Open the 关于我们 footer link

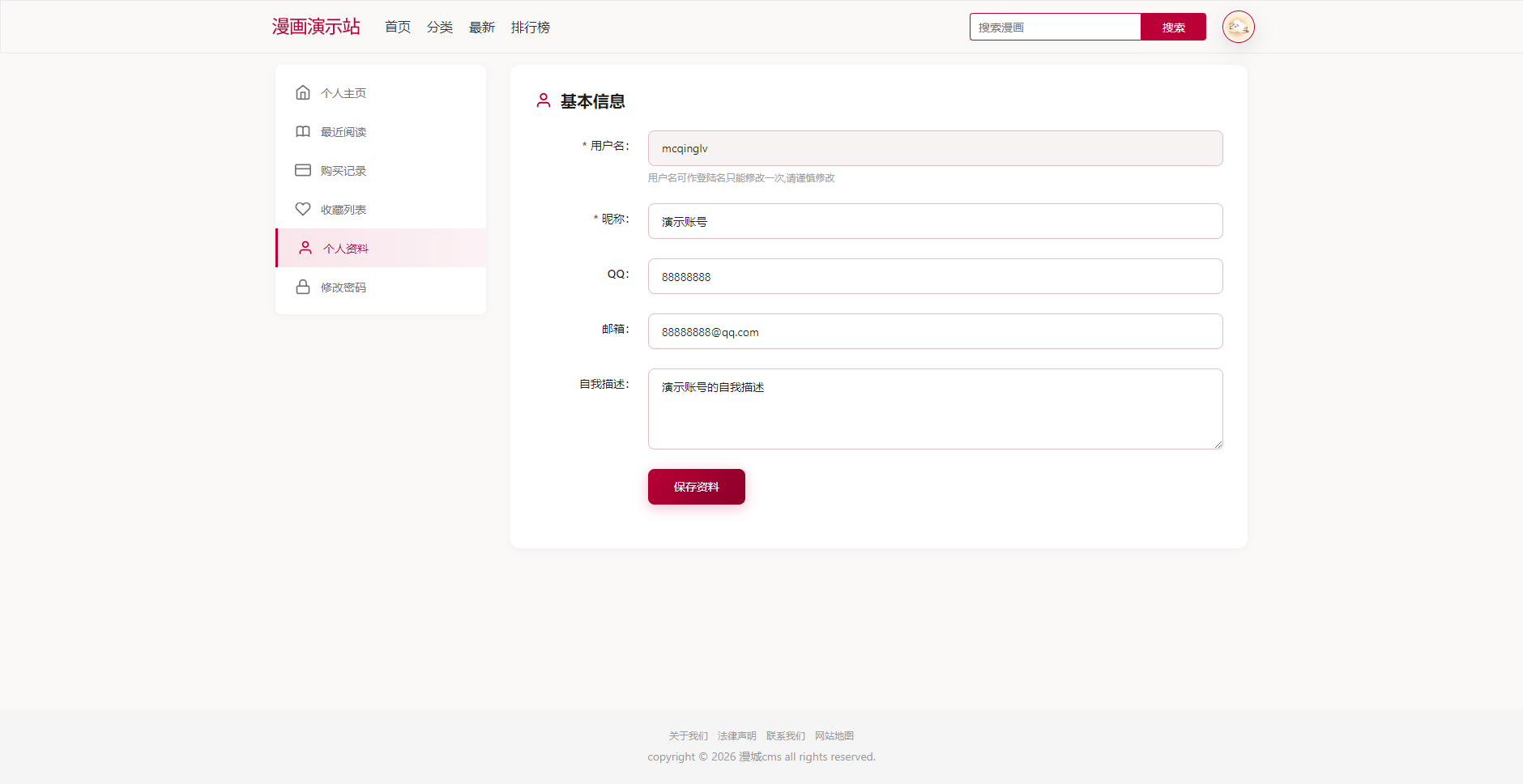pos(689,735)
